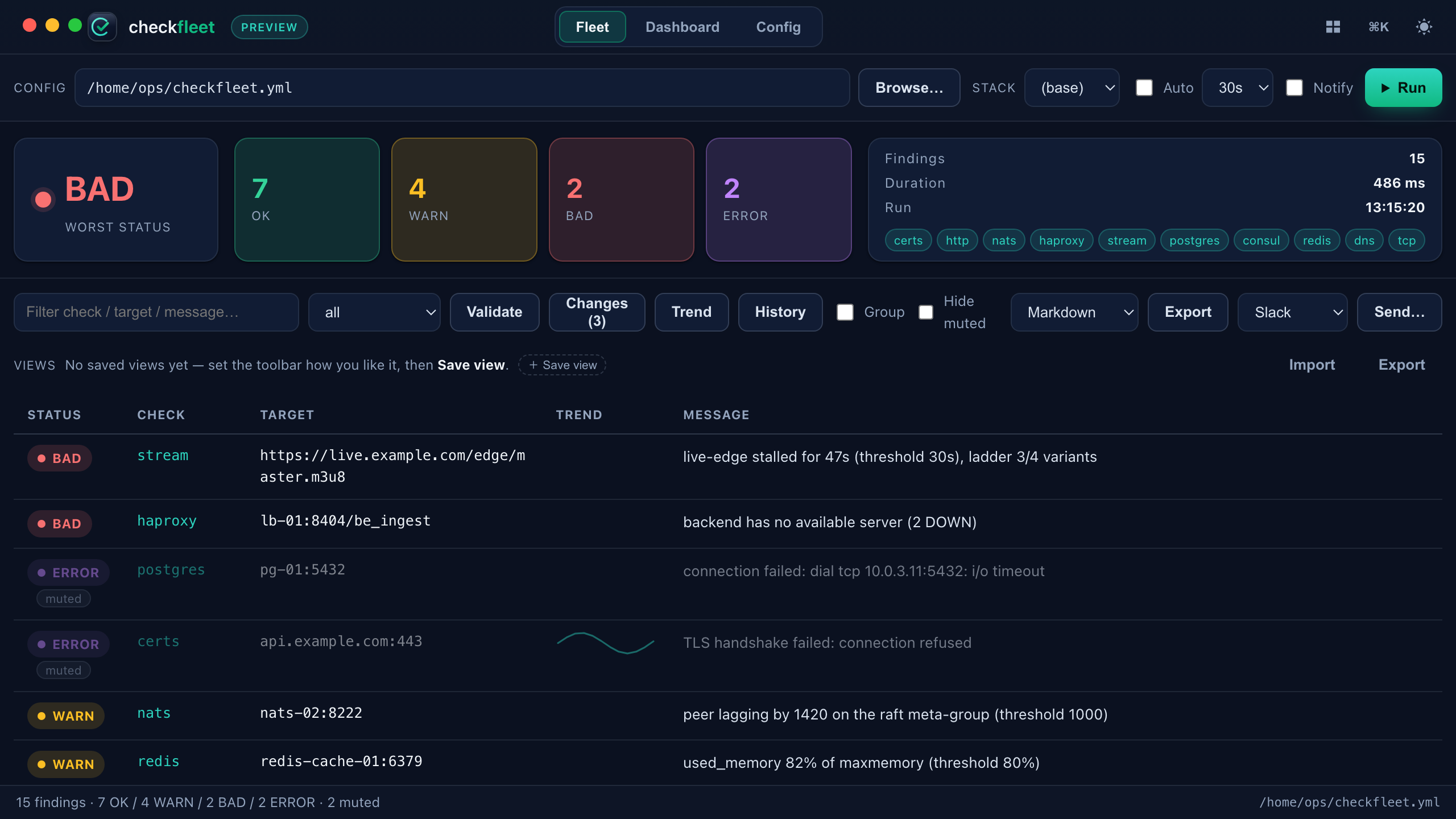
Task: Click the nats check tag chip
Action: (1004, 240)
